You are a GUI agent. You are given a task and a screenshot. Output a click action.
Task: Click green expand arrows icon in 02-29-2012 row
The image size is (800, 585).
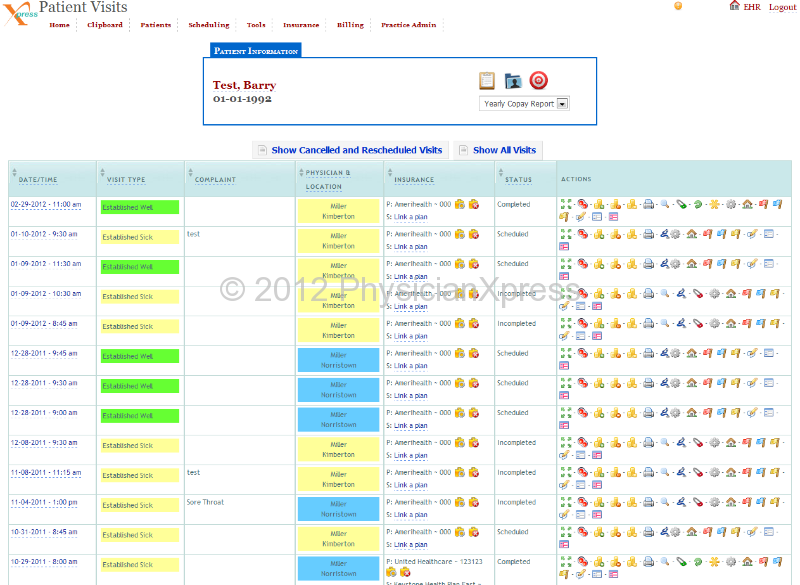pos(565,204)
